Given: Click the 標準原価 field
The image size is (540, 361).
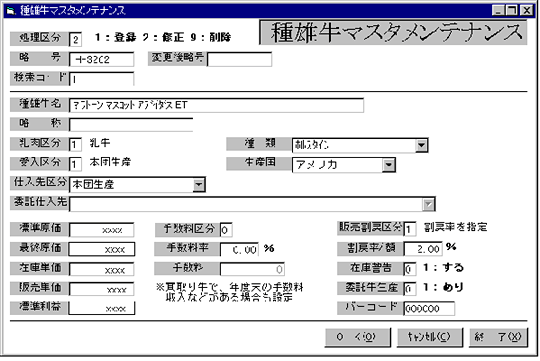Looking at the screenshot, I should point(102,230).
